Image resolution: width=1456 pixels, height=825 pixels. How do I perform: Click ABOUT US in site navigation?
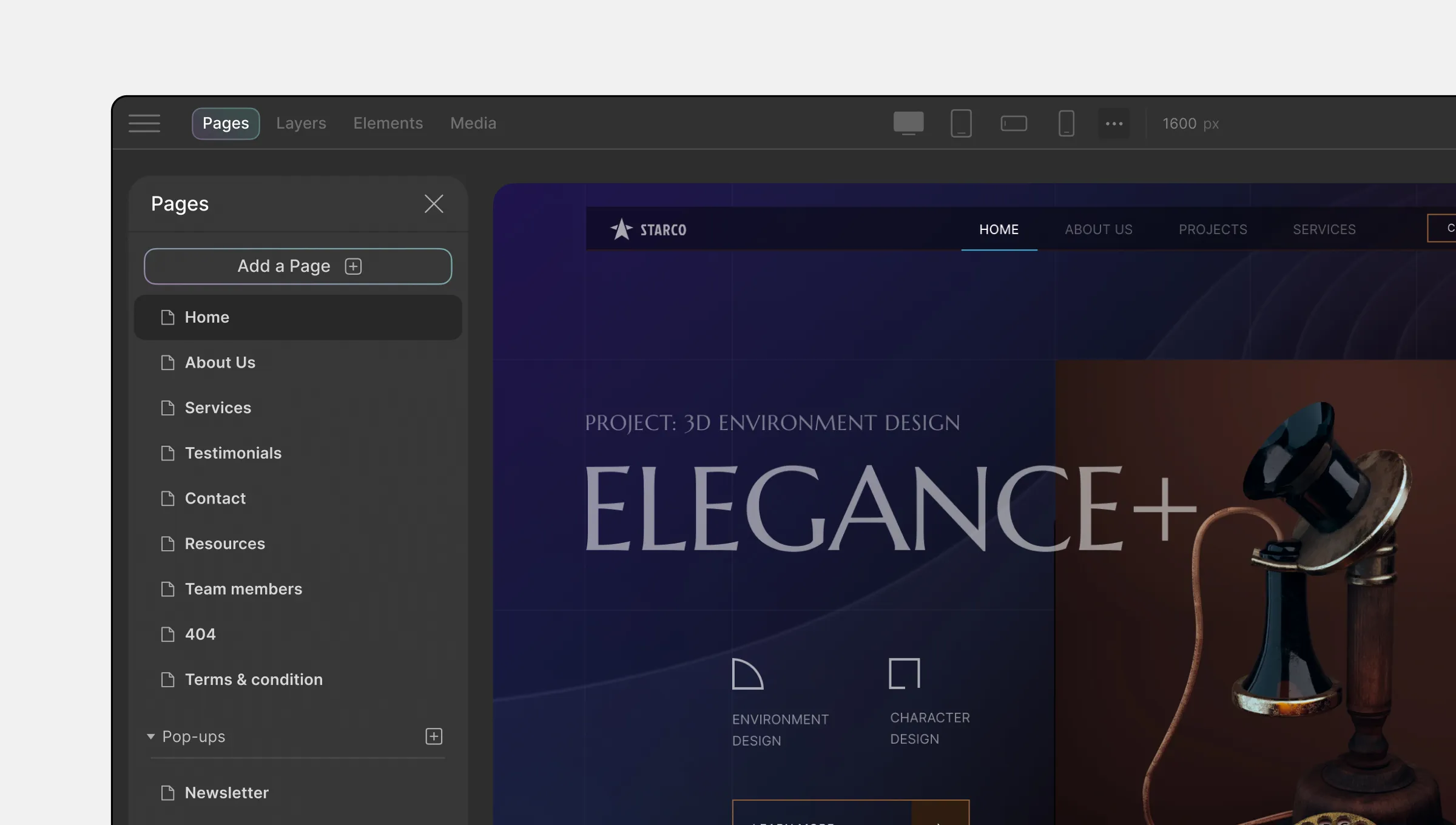coord(1099,229)
